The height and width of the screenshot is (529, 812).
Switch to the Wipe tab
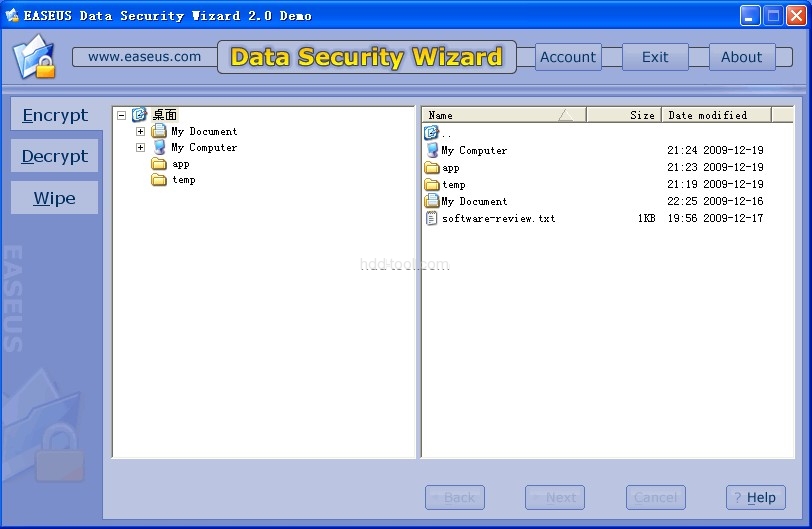click(x=54, y=197)
